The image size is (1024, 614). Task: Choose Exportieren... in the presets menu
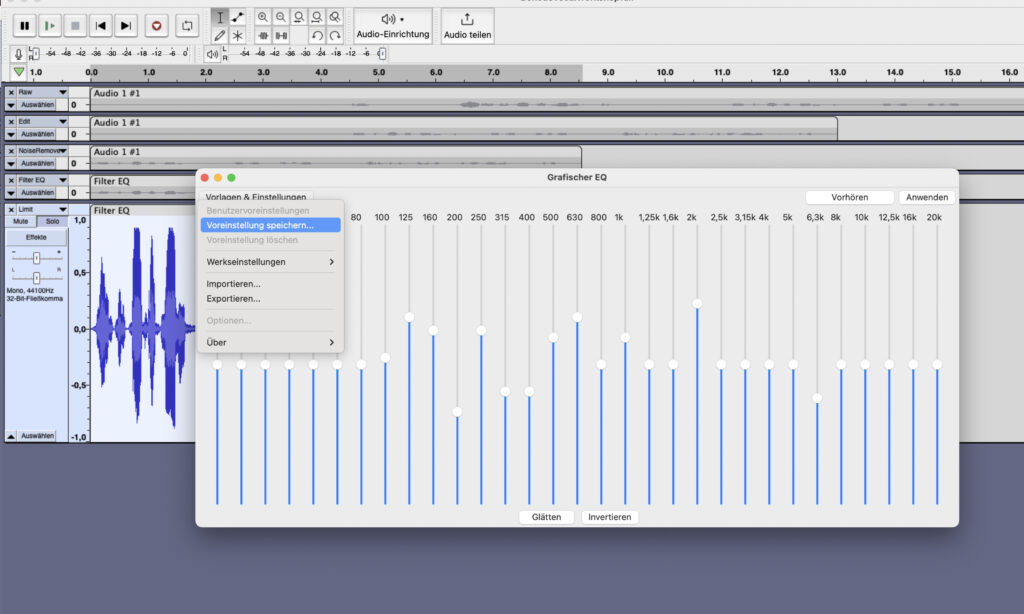[x=233, y=299]
